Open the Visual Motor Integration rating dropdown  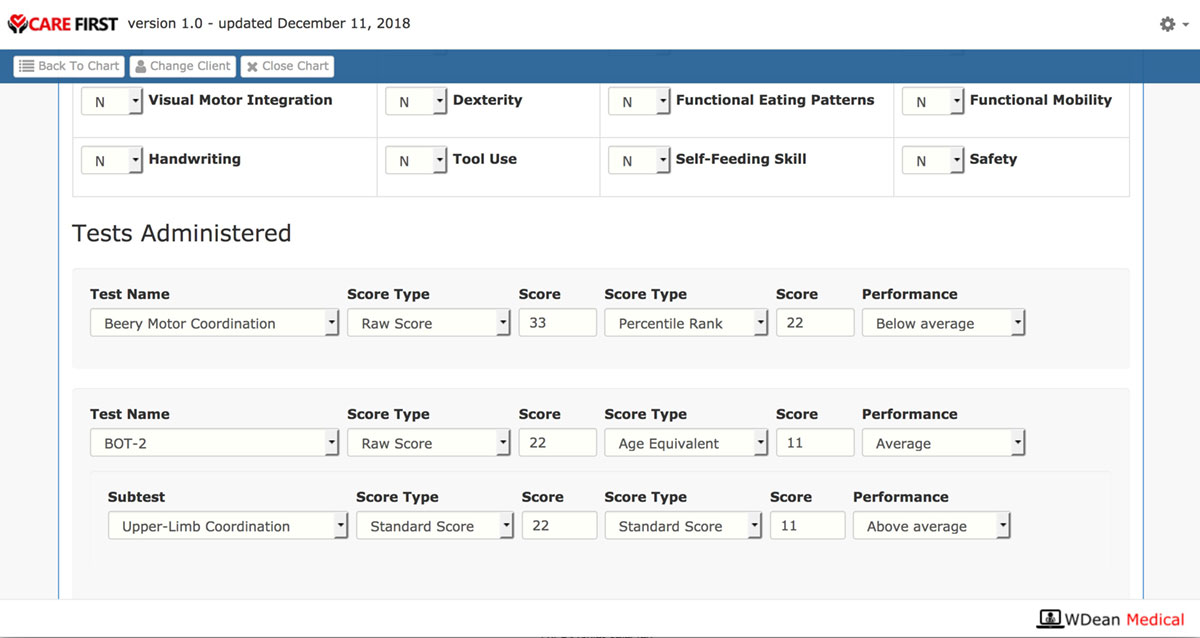(x=112, y=101)
